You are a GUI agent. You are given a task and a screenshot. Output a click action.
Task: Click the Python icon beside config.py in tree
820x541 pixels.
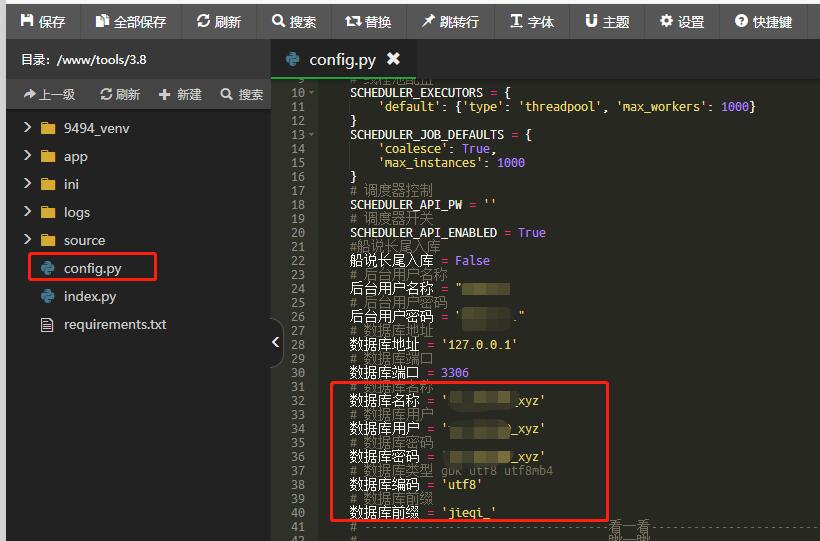pyautogui.click(x=48, y=268)
